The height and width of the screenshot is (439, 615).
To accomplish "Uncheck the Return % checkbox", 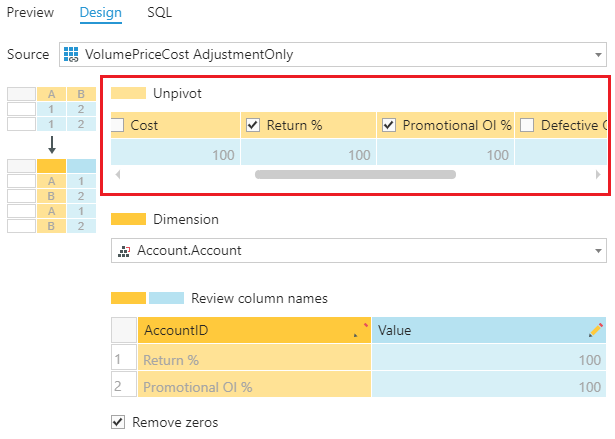I will pos(253,126).
